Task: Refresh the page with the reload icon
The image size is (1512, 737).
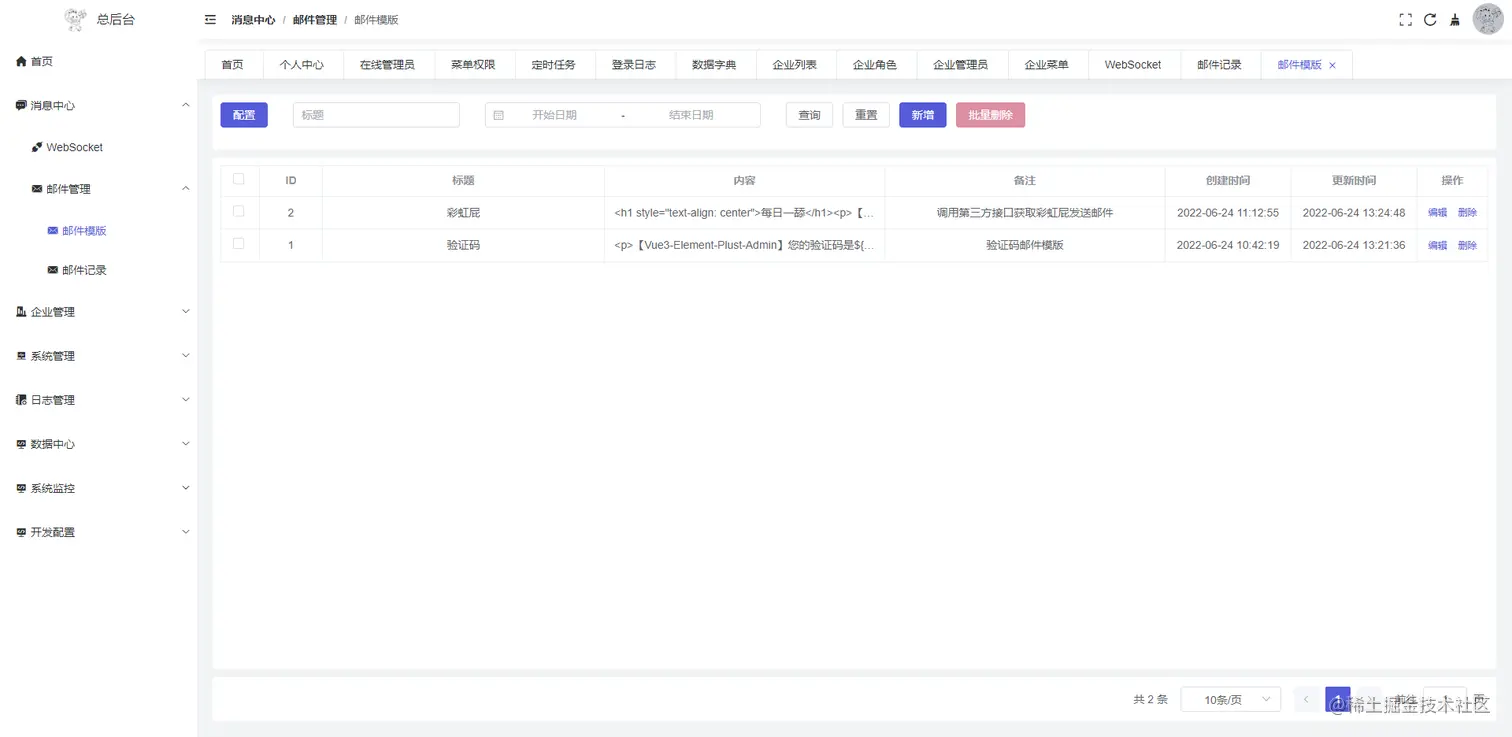Action: click(x=1430, y=19)
